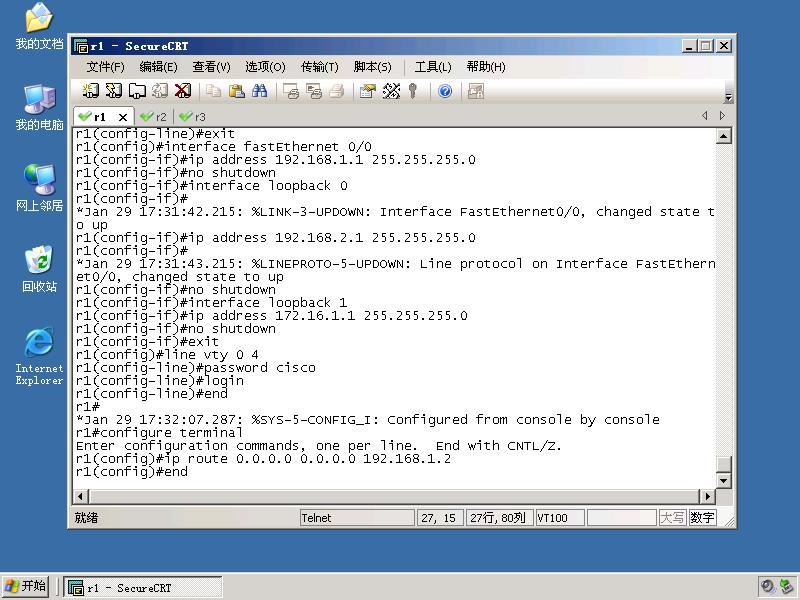Open the 传输(T) menu
Screen dimensions: 800x600
[x=320, y=67]
